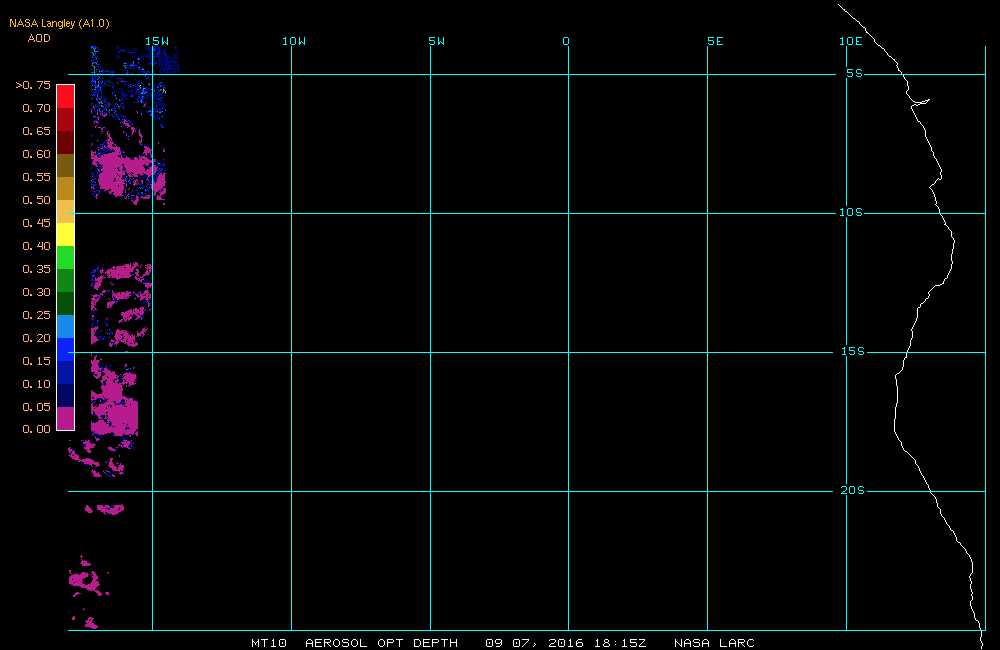The width and height of the screenshot is (1000, 650).
Task: Click the '20S' latitude label
Action: [853, 490]
